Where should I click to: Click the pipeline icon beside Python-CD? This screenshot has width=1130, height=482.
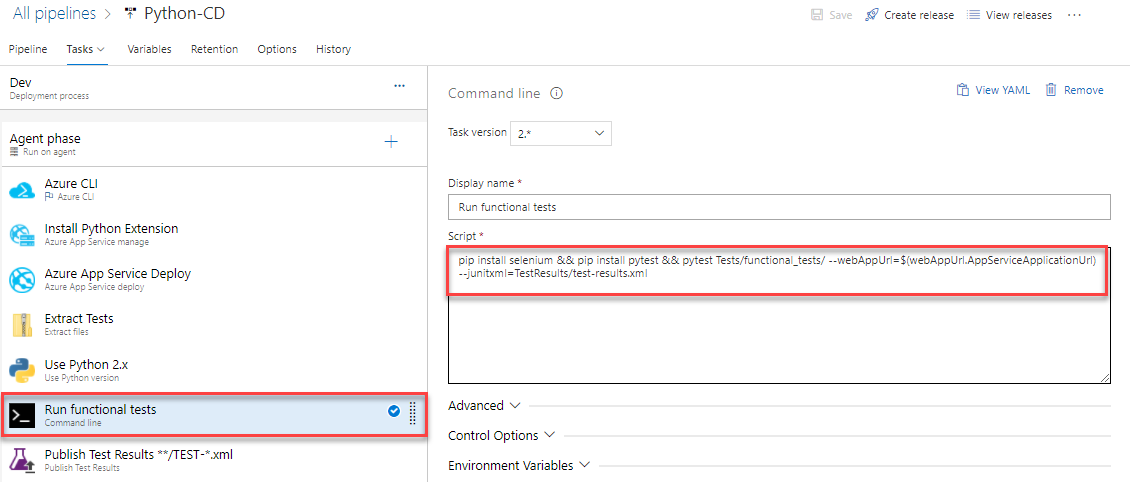coord(130,13)
